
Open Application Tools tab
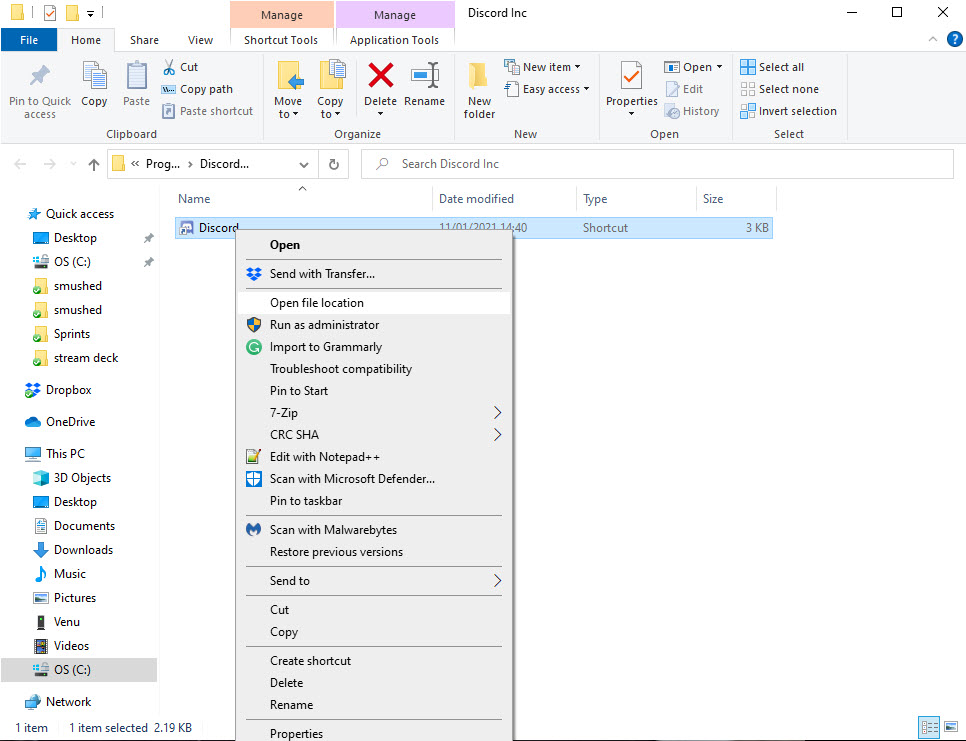(394, 40)
